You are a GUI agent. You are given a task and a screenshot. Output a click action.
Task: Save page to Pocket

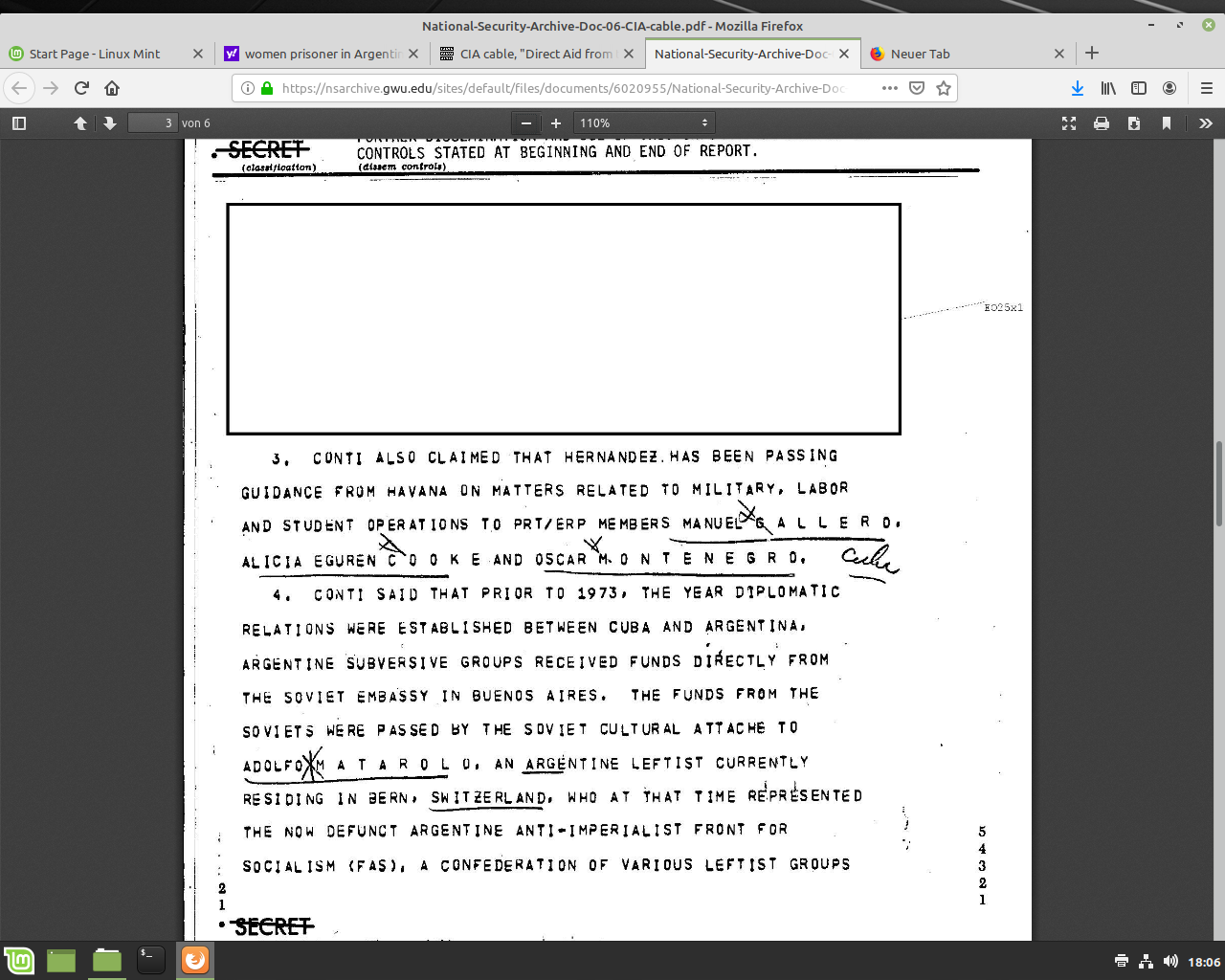pos(917,88)
